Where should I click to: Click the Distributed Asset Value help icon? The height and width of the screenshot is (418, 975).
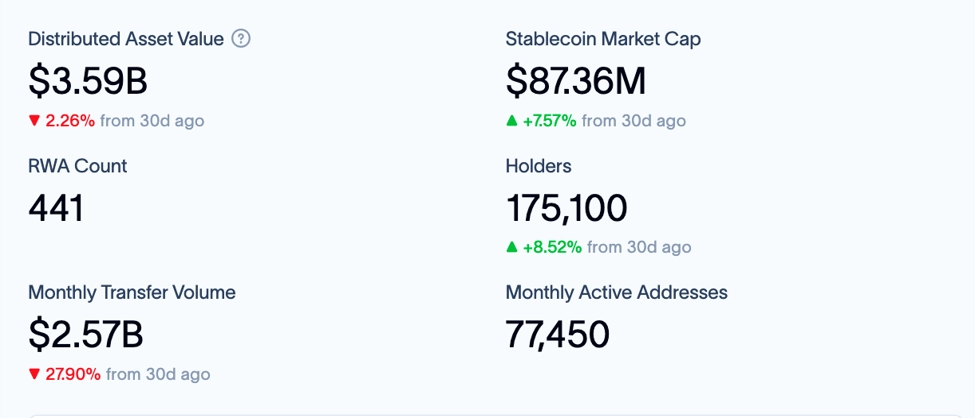[241, 39]
